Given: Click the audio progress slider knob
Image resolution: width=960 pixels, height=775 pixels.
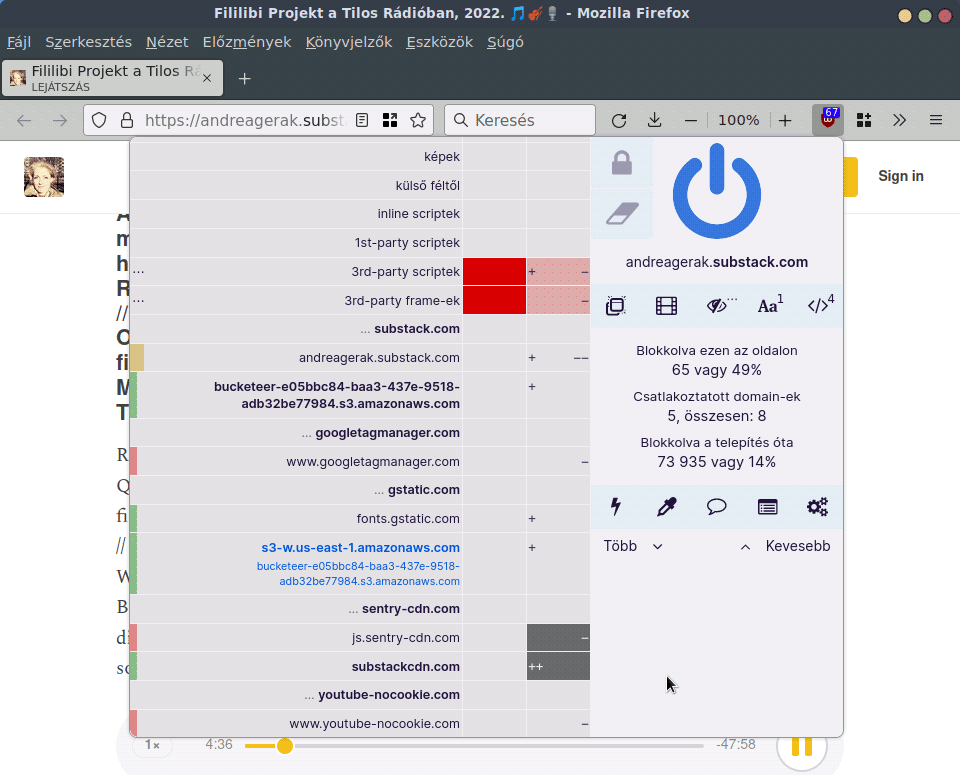Looking at the screenshot, I should pos(284,746).
